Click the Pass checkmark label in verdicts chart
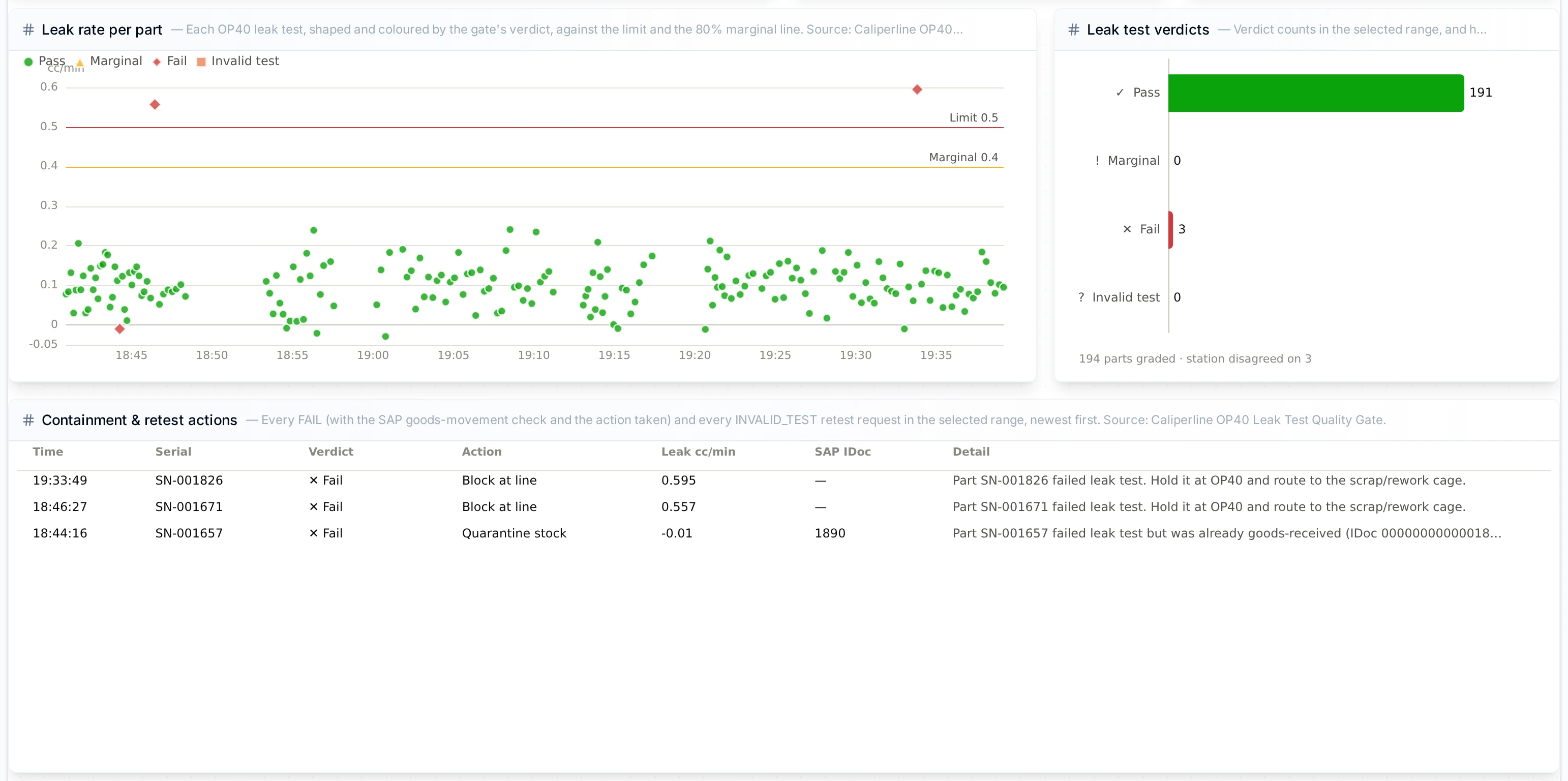Viewport: 1568px width, 781px height. (1138, 93)
